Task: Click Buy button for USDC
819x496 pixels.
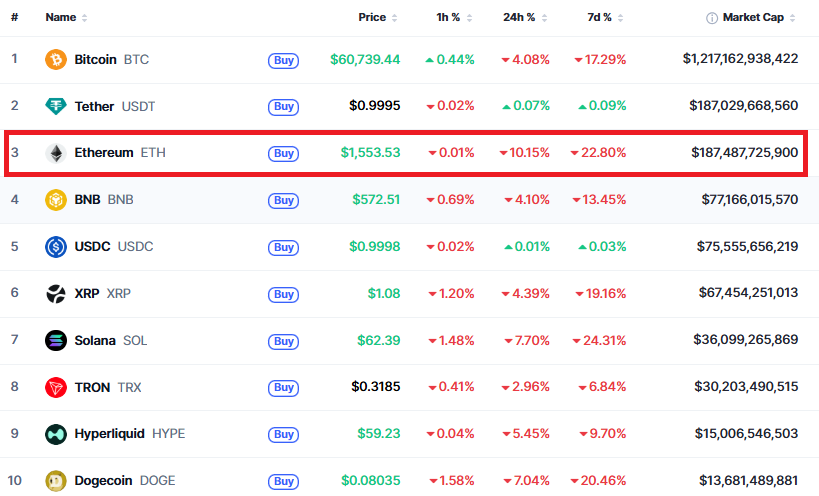Action: click(x=284, y=247)
